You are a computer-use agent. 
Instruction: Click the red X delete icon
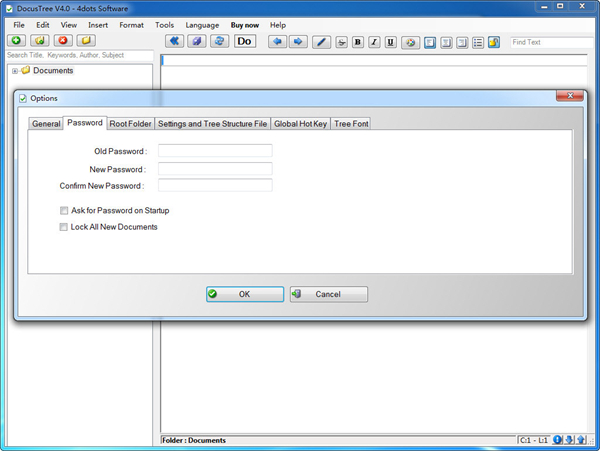(x=63, y=41)
